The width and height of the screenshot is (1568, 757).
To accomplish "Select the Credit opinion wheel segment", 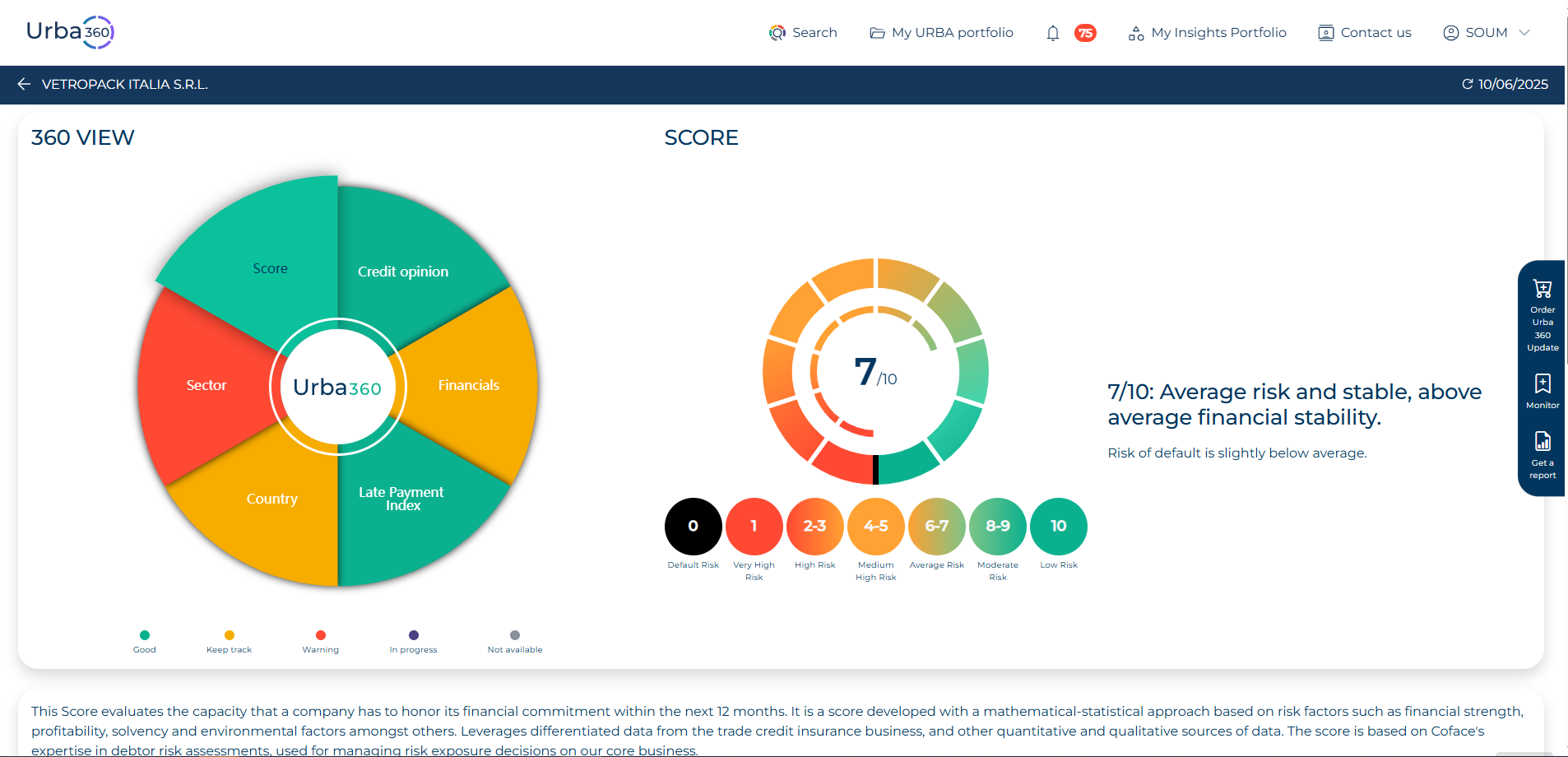I will [403, 272].
